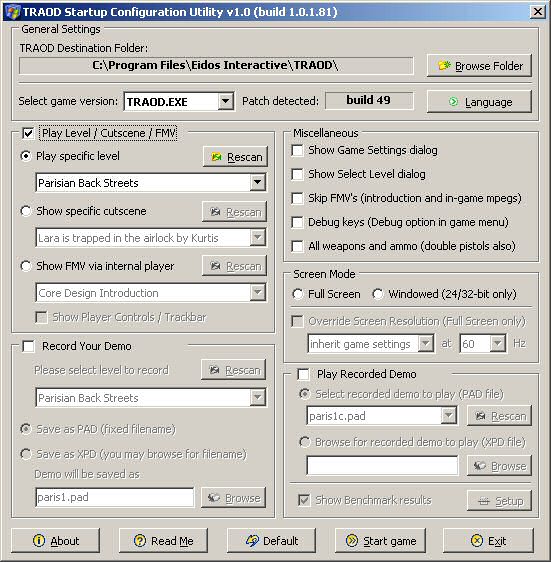Check Play Recorded Demo checkbox
Screen dimensions: 551x562
tap(303, 374)
